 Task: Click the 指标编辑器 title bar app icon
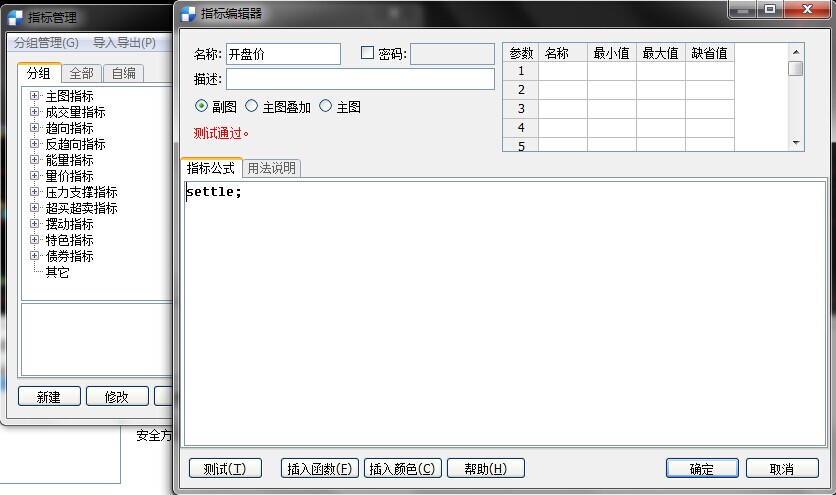point(188,13)
